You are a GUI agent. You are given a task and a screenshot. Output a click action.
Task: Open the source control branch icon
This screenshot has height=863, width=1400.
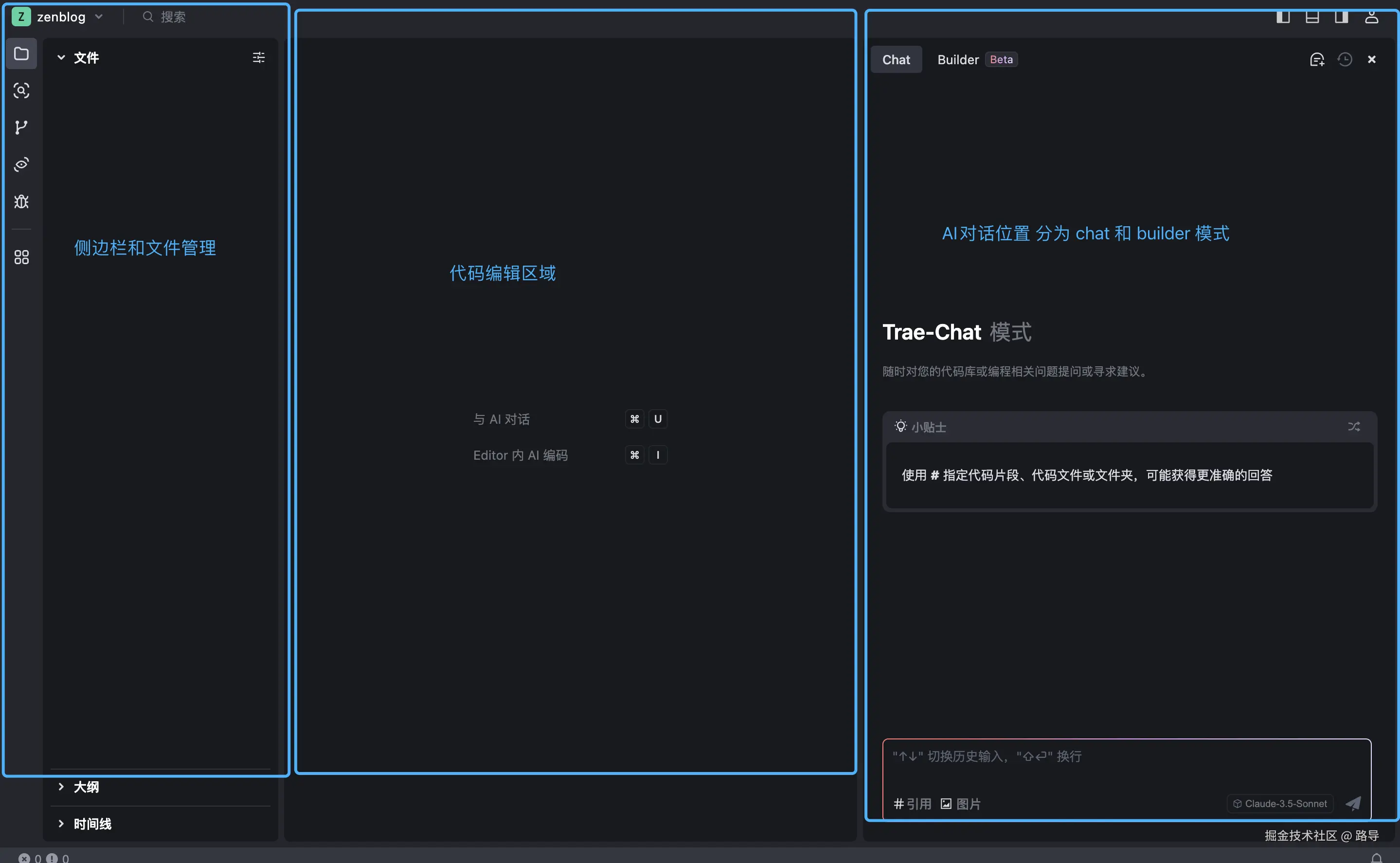click(x=21, y=127)
